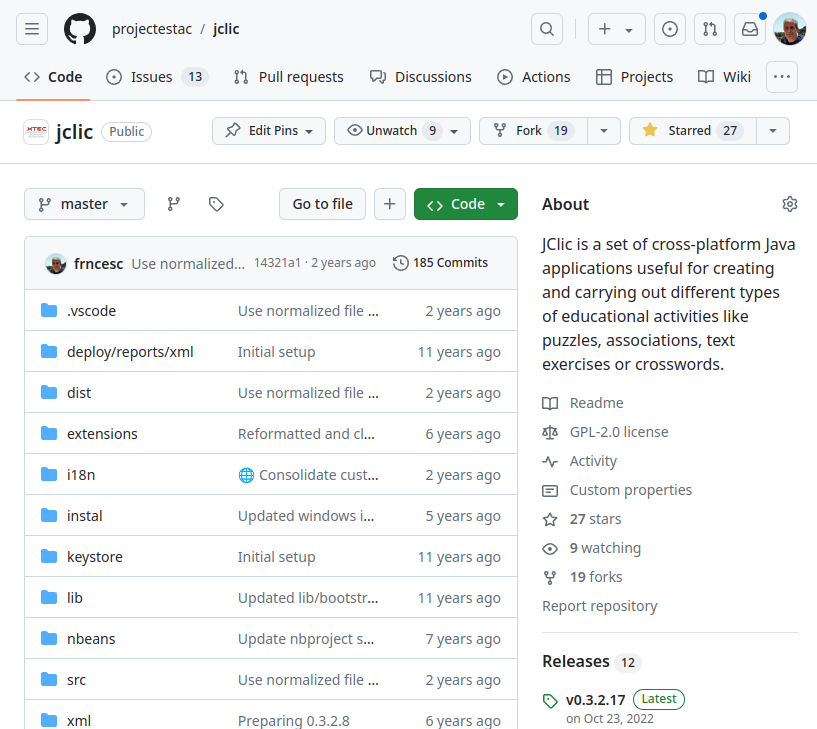The height and width of the screenshot is (729, 817).
Task: Open the 'Consolidate cust...' commit message
Action: (318, 475)
